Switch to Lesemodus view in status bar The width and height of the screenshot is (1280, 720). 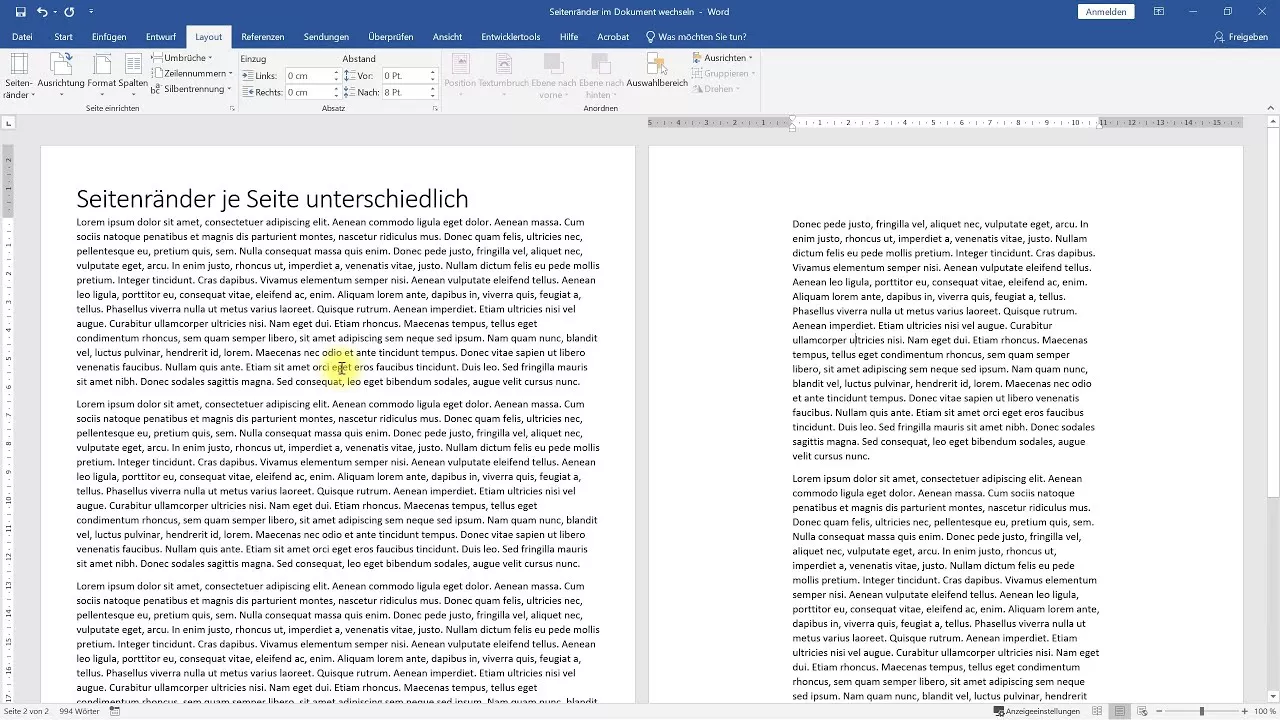coord(1096,710)
